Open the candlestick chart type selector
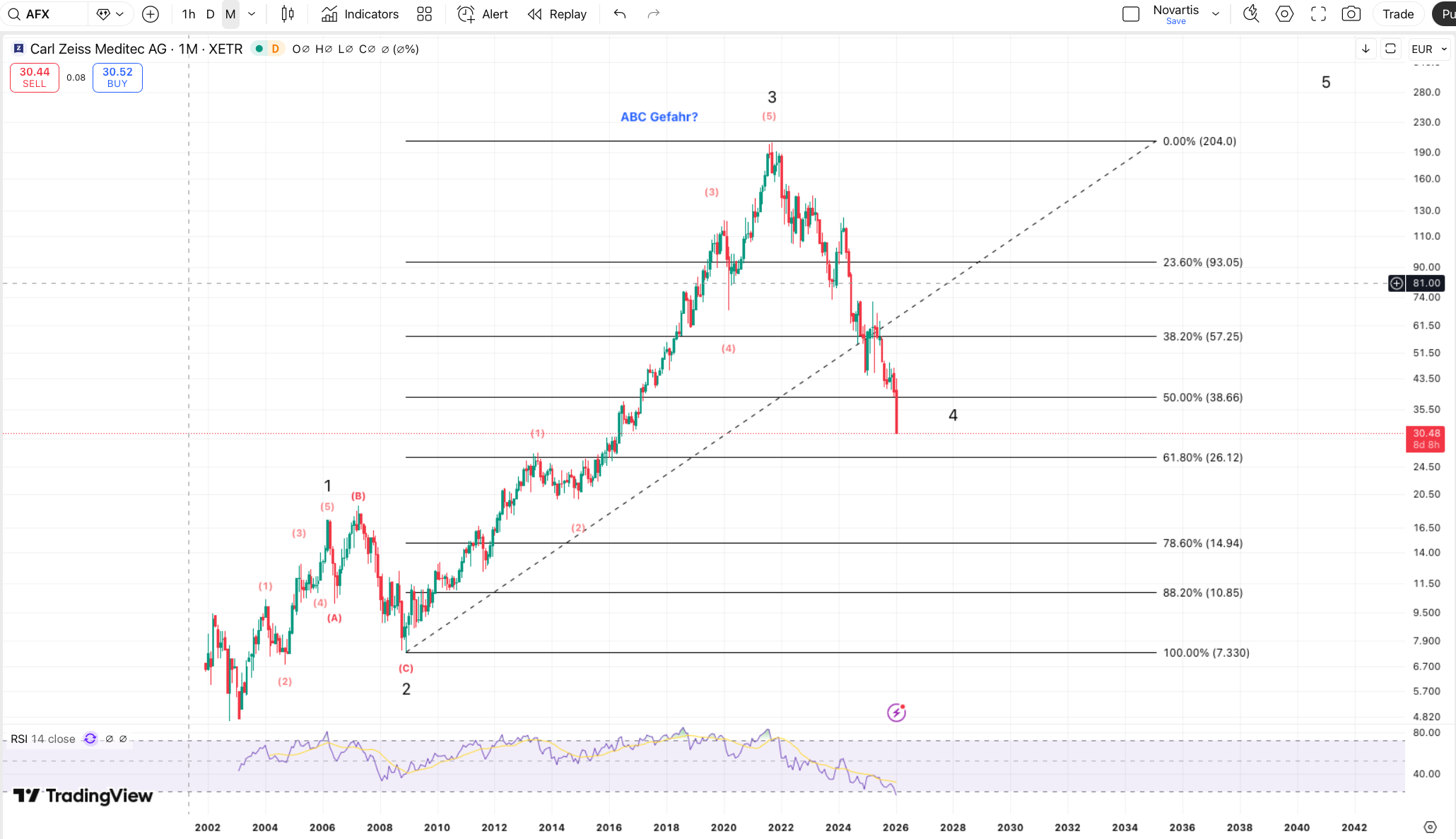This screenshot has width=1456, height=839. click(x=288, y=14)
